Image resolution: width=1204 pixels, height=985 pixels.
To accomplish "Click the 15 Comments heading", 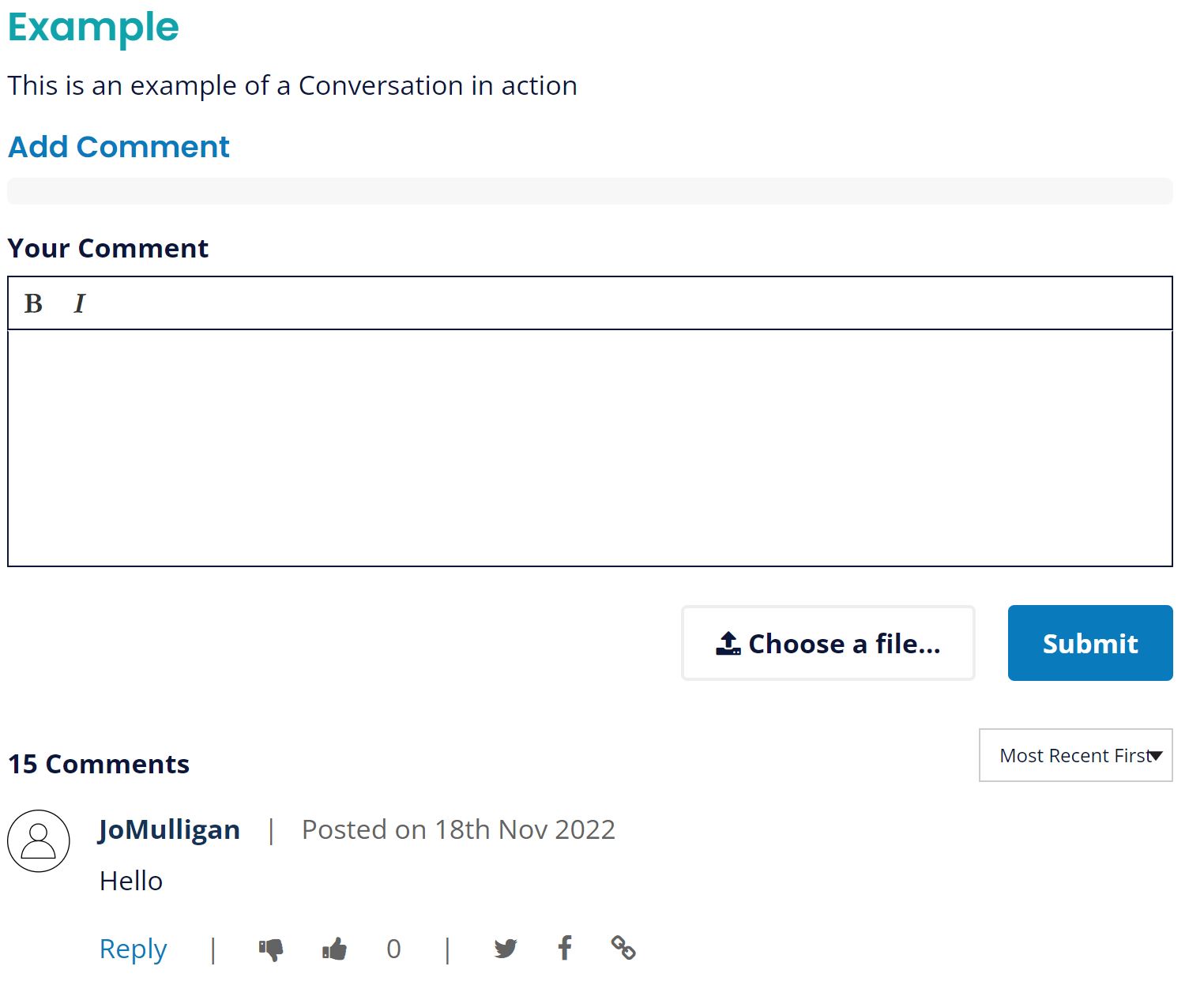I will tap(99, 764).
